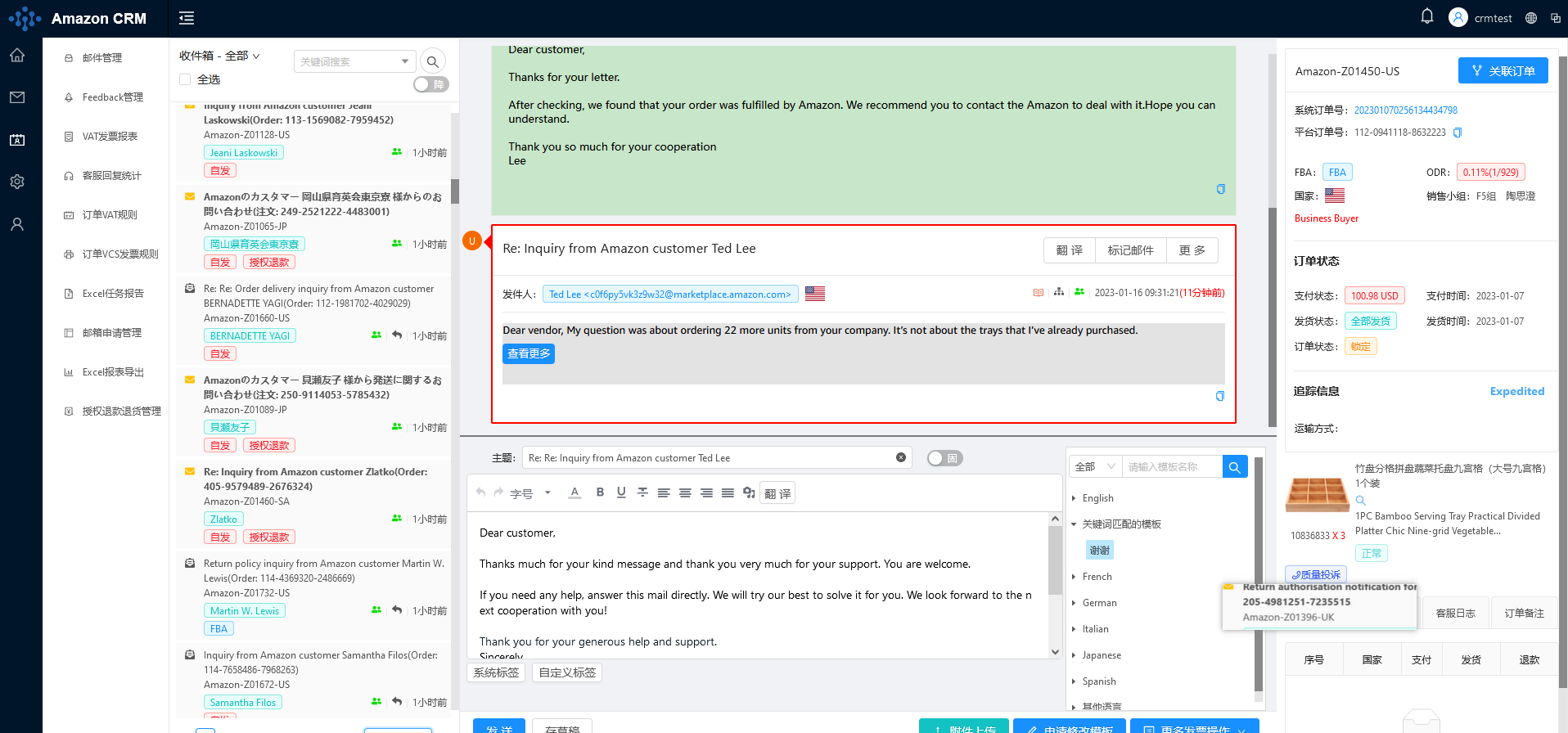Open VAT发票报表 in the side menu
Screen dimensions: 1568x733
coord(110,137)
